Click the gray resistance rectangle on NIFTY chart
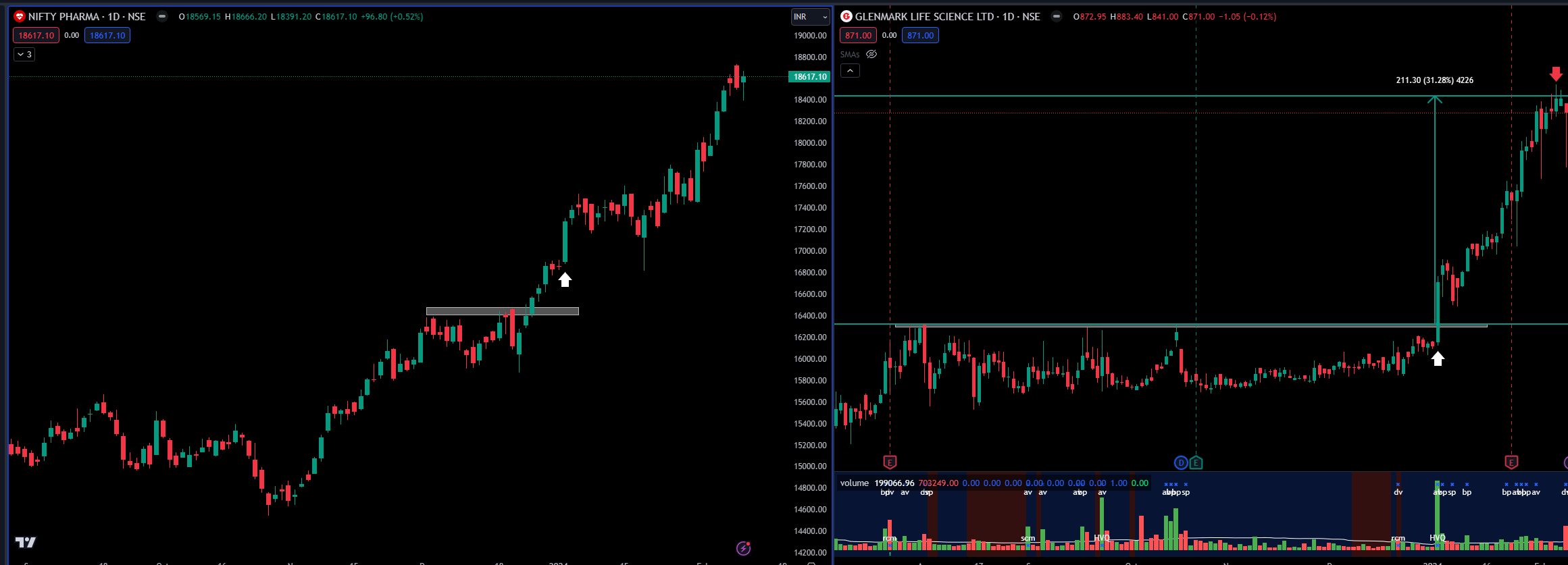The image size is (1568, 565). 503,311
